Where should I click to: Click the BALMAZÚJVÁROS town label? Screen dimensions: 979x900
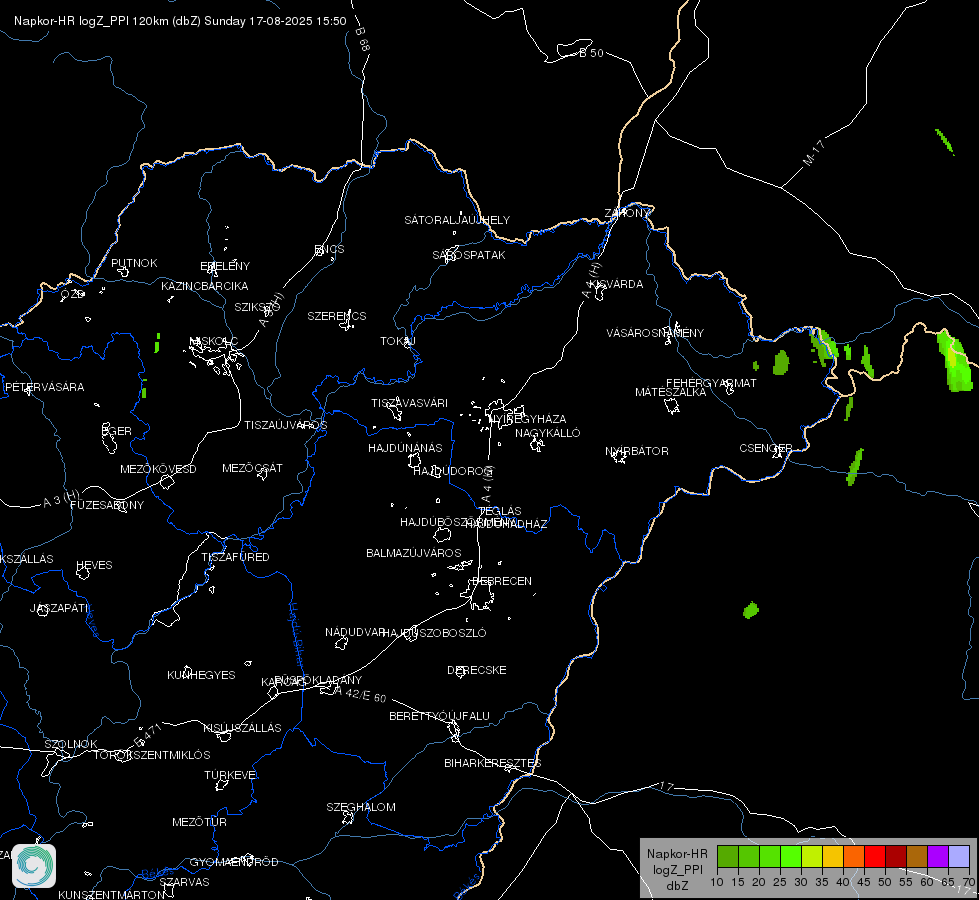413,553
